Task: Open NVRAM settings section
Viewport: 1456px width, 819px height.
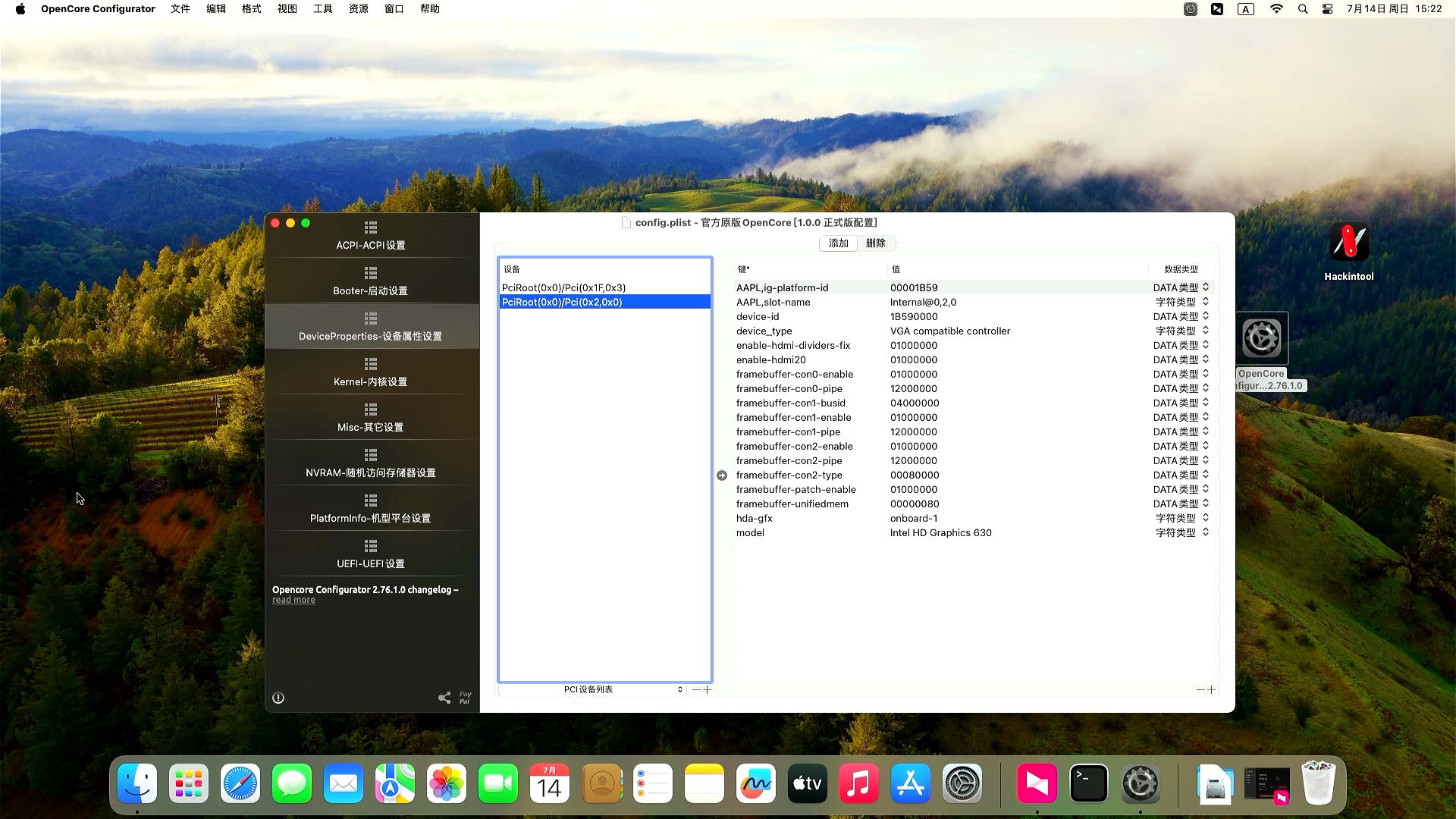Action: coord(371,463)
